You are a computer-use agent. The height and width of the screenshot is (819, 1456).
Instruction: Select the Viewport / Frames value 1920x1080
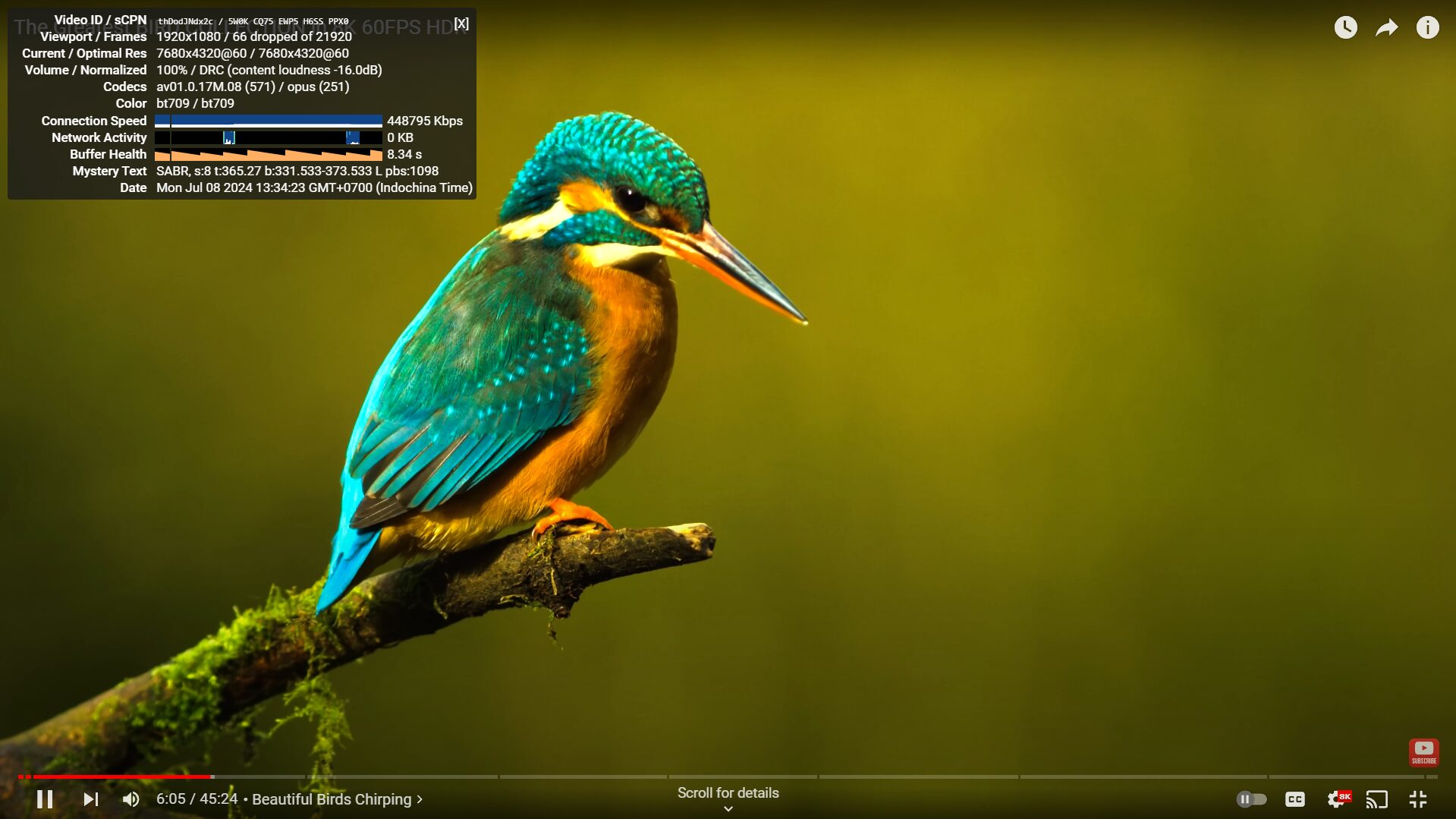(254, 36)
